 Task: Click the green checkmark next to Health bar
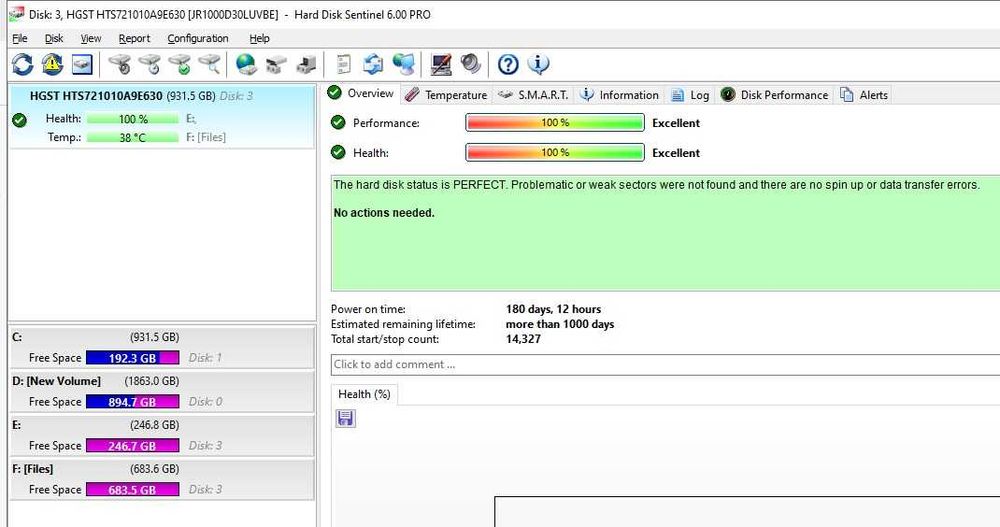click(x=338, y=152)
